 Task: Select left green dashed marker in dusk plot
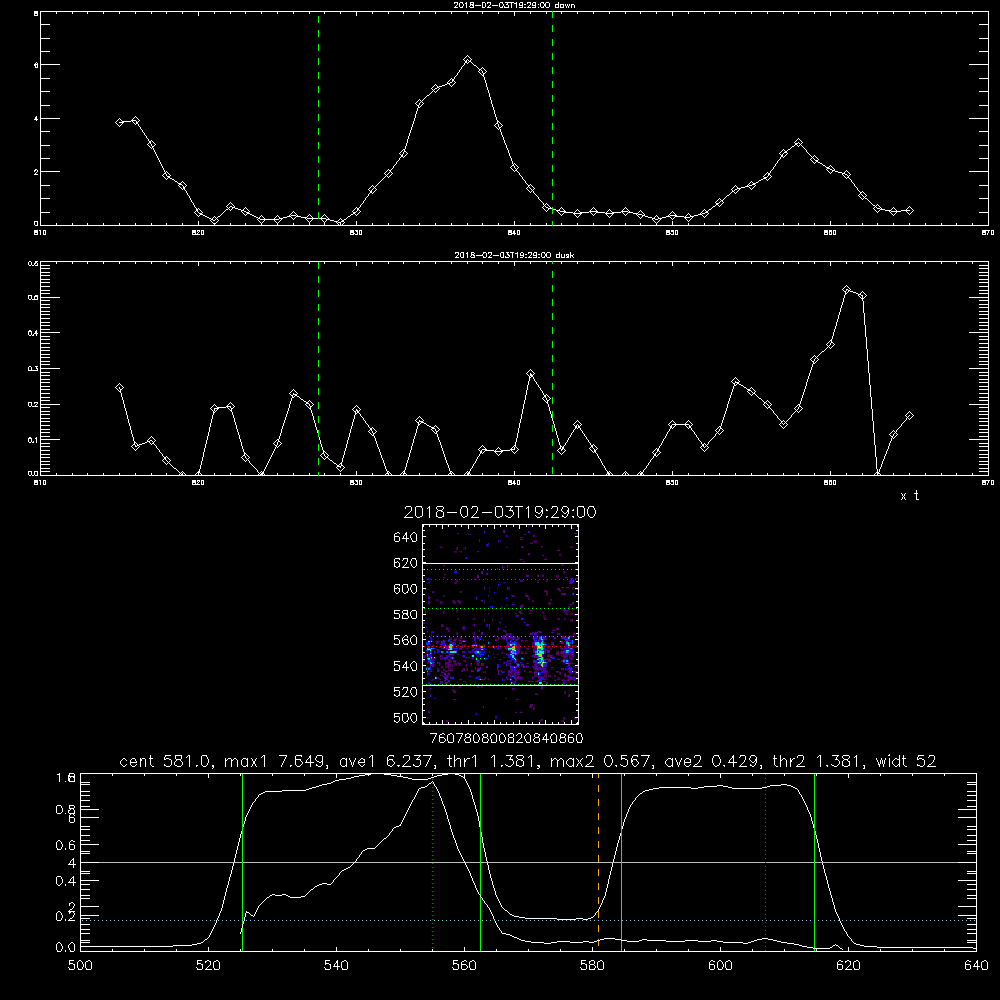[x=318, y=369]
